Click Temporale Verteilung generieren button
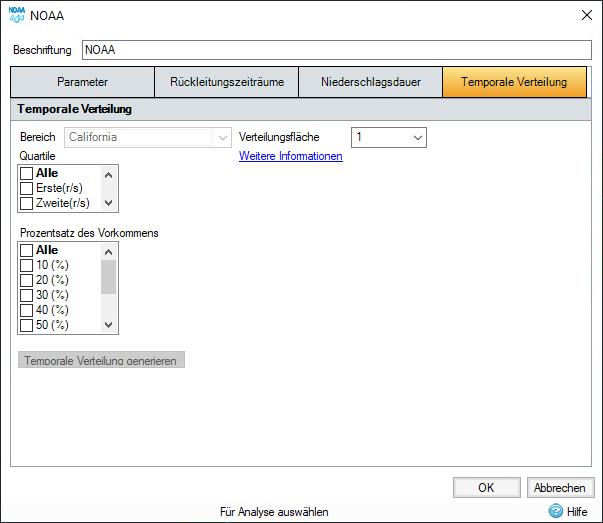 pyautogui.click(x=101, y=360)
